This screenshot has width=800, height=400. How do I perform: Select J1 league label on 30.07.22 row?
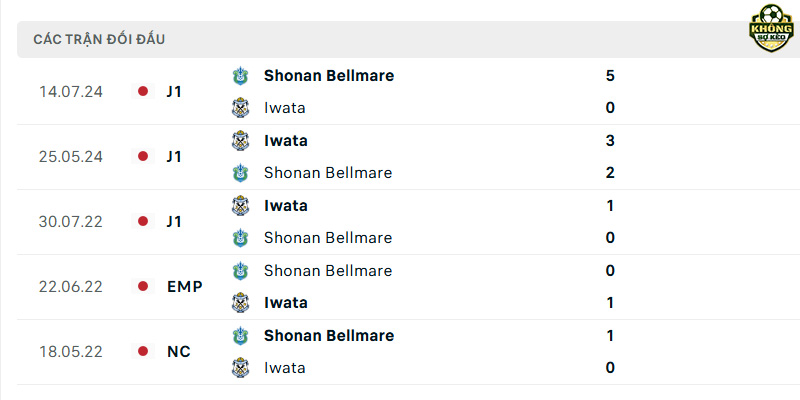point(174,221)
